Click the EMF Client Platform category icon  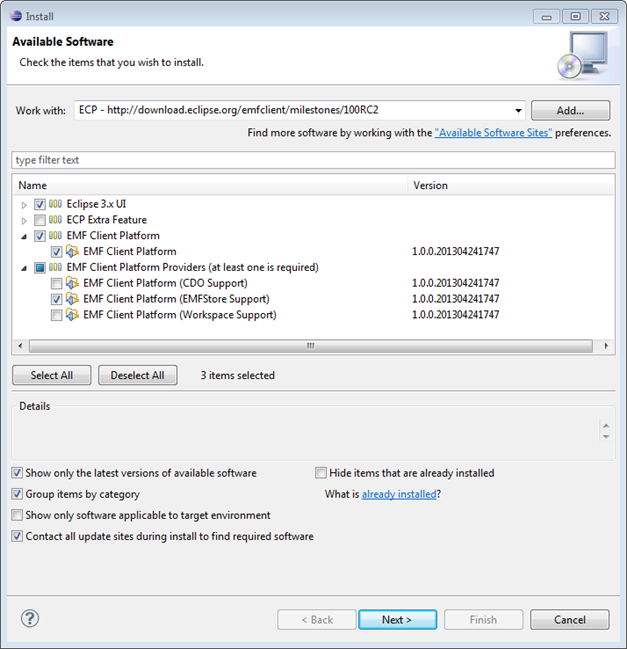point(55,235)
